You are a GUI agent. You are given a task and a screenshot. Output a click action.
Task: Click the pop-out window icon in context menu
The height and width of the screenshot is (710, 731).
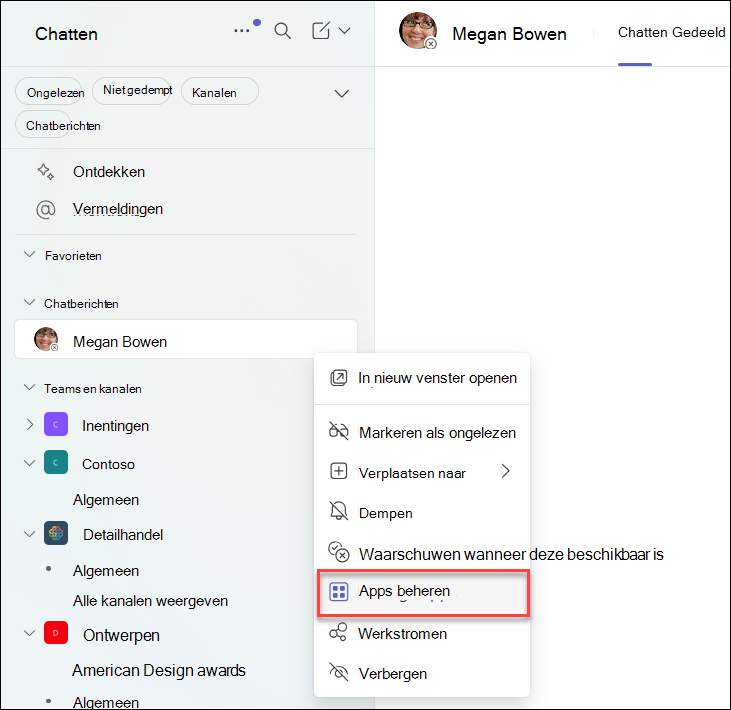339,378
